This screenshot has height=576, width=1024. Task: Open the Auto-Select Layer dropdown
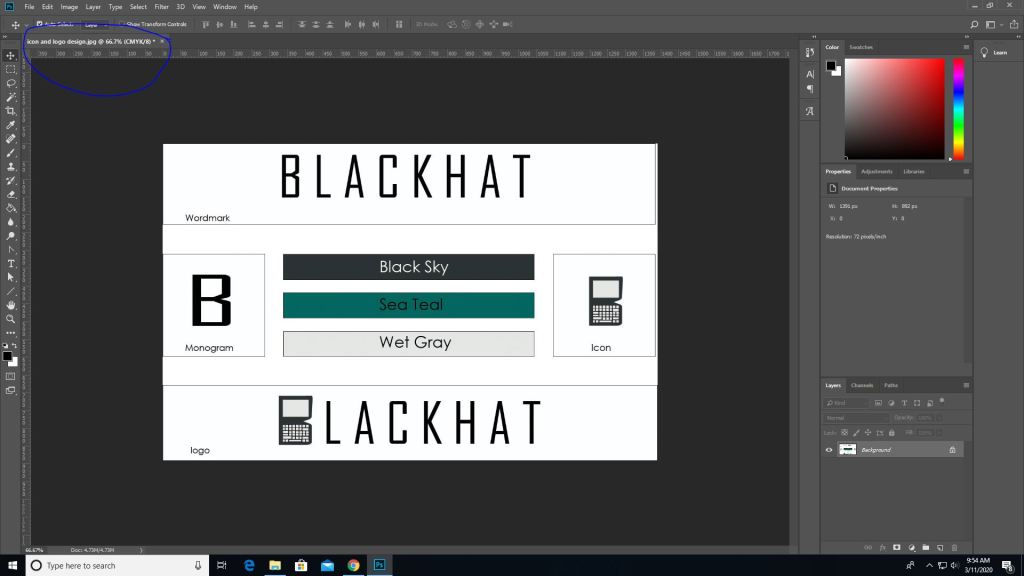(x=96, y=24)
